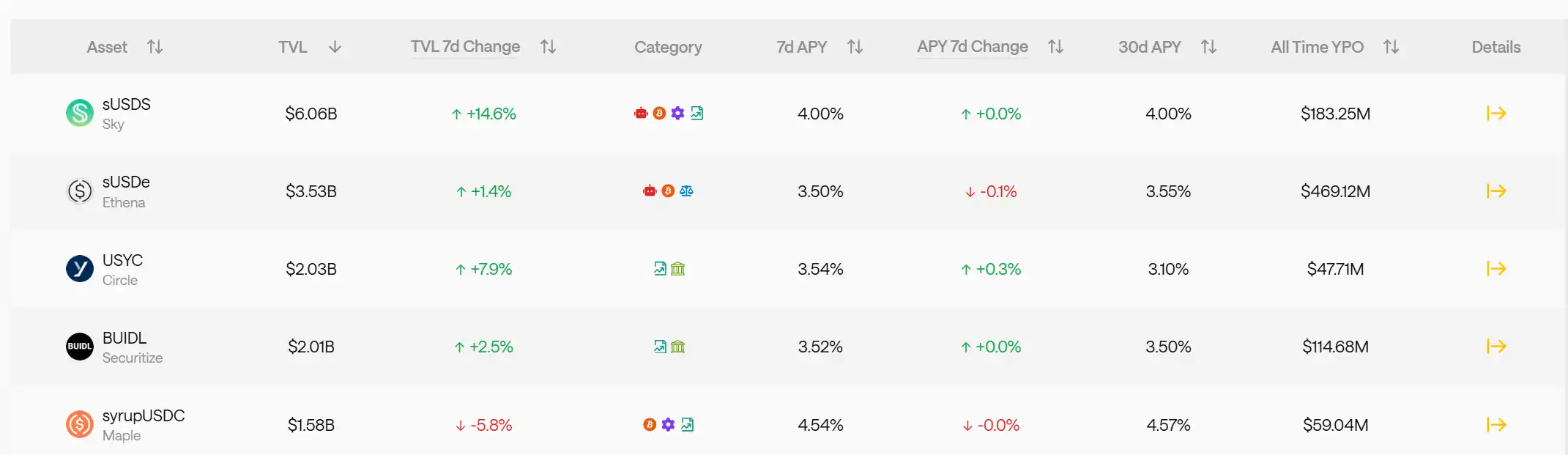Open details arrow for syrupUSDC row

1495,425
